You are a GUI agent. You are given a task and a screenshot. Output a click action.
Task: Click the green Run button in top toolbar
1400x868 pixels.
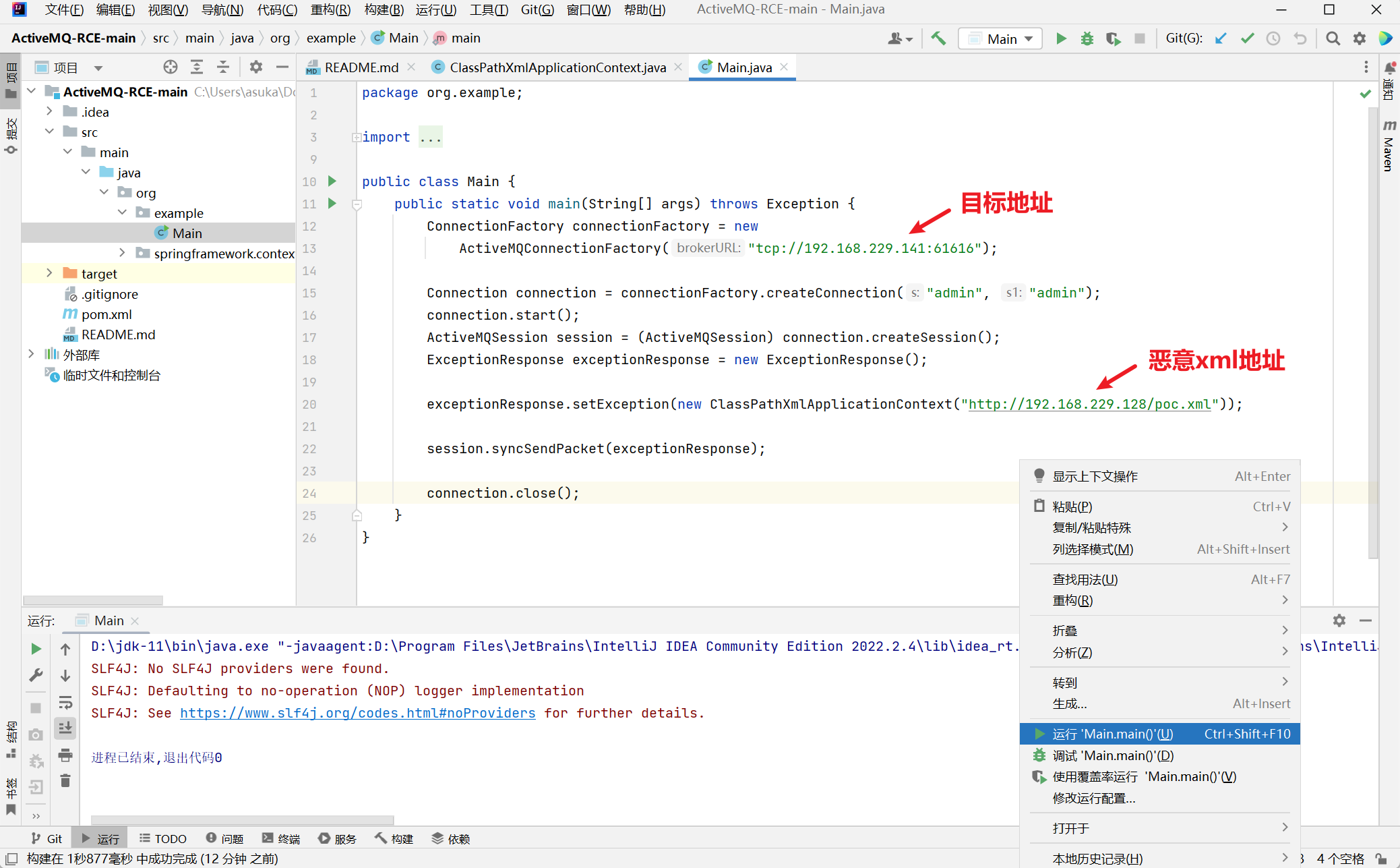tap(1061, 38)
